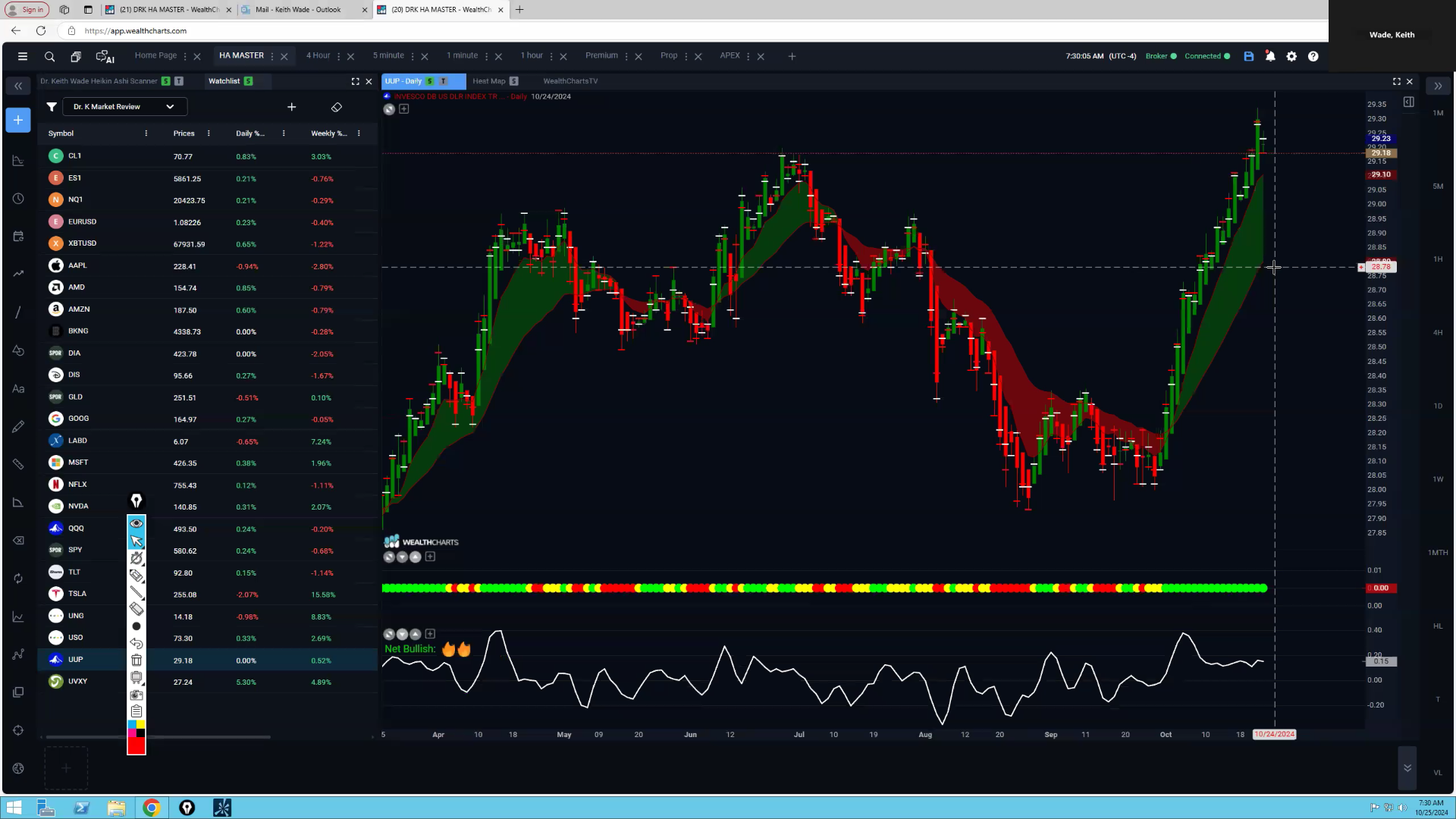Screen dimensions: 1456x819
Task: Open Symbol column three-dot menu
Action: coord(146,133)
